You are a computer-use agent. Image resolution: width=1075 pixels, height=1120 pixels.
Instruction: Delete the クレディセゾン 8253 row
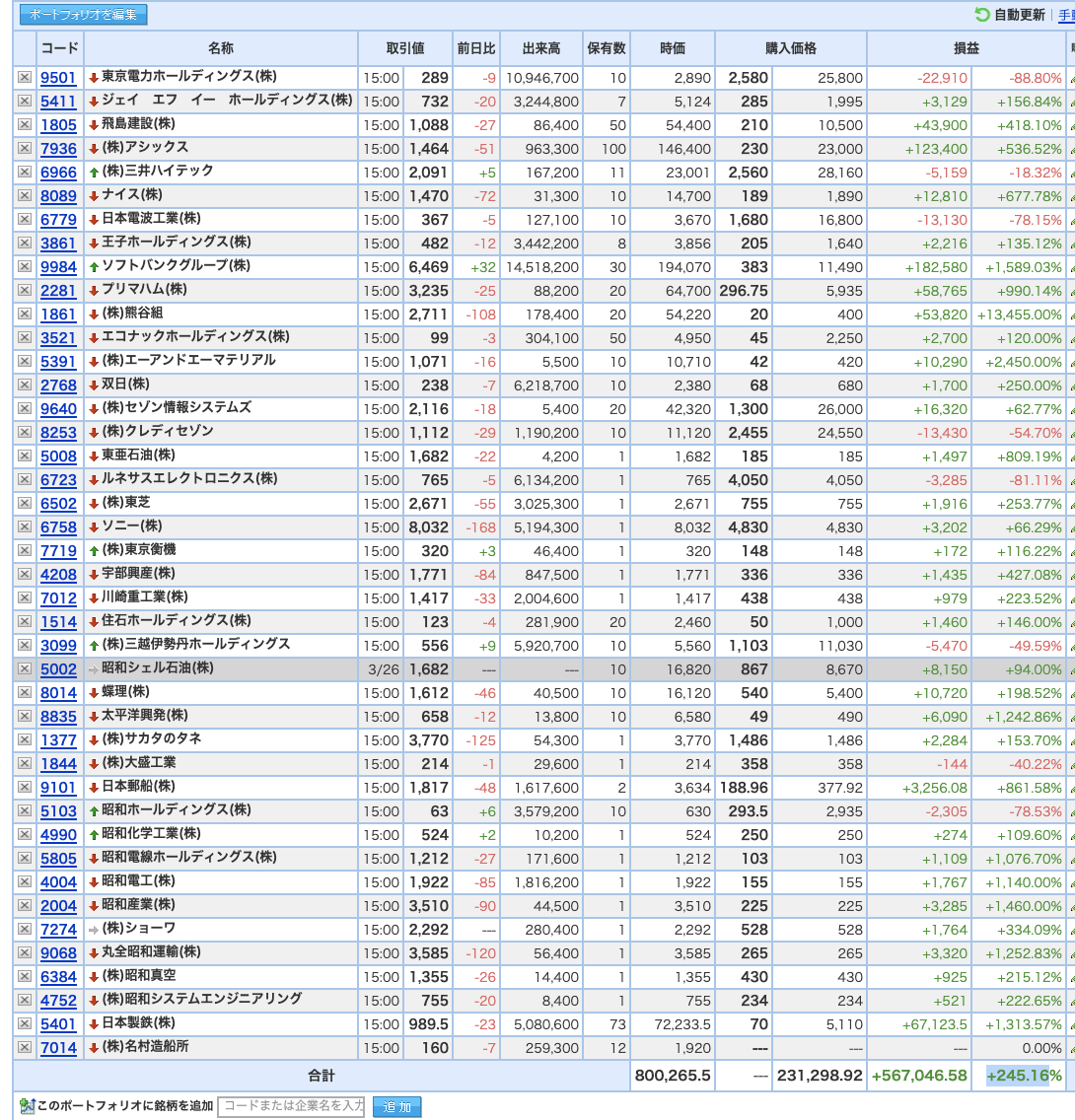pos(25,432)
